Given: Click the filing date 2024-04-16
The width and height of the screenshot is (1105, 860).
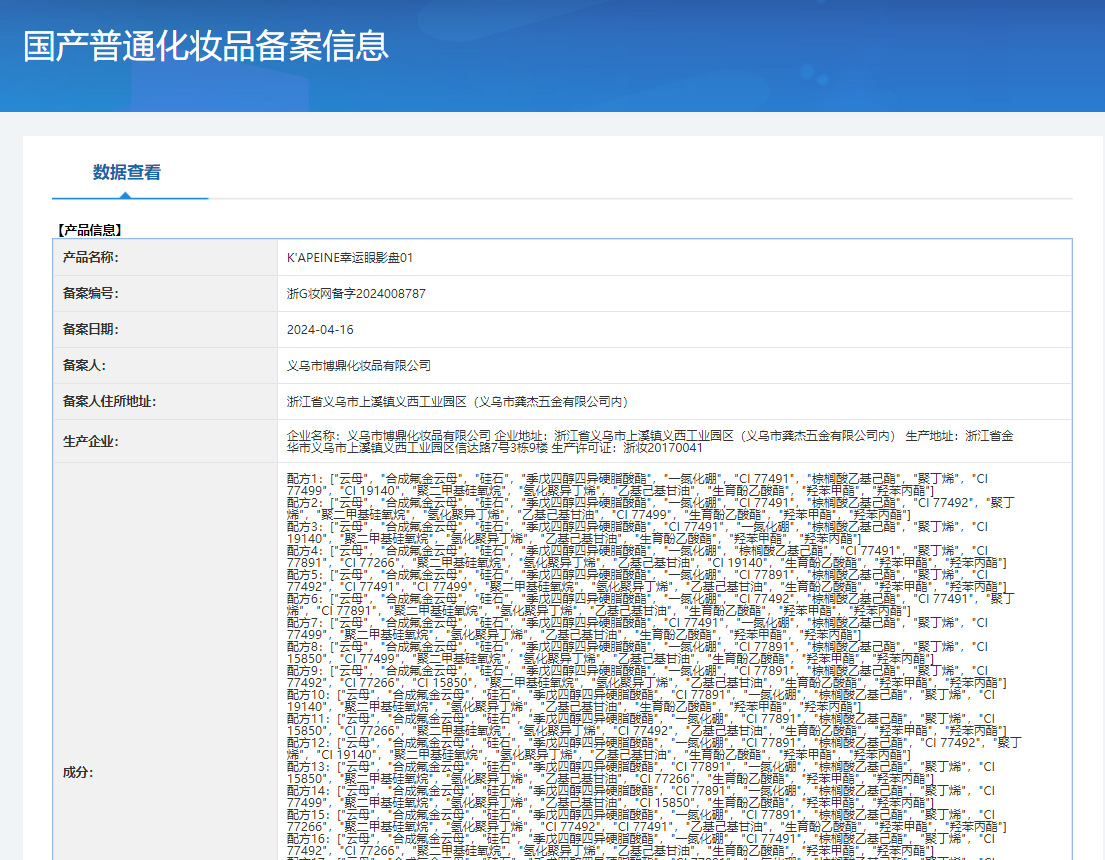Looking at the screenshot, I should coord(320,329).
